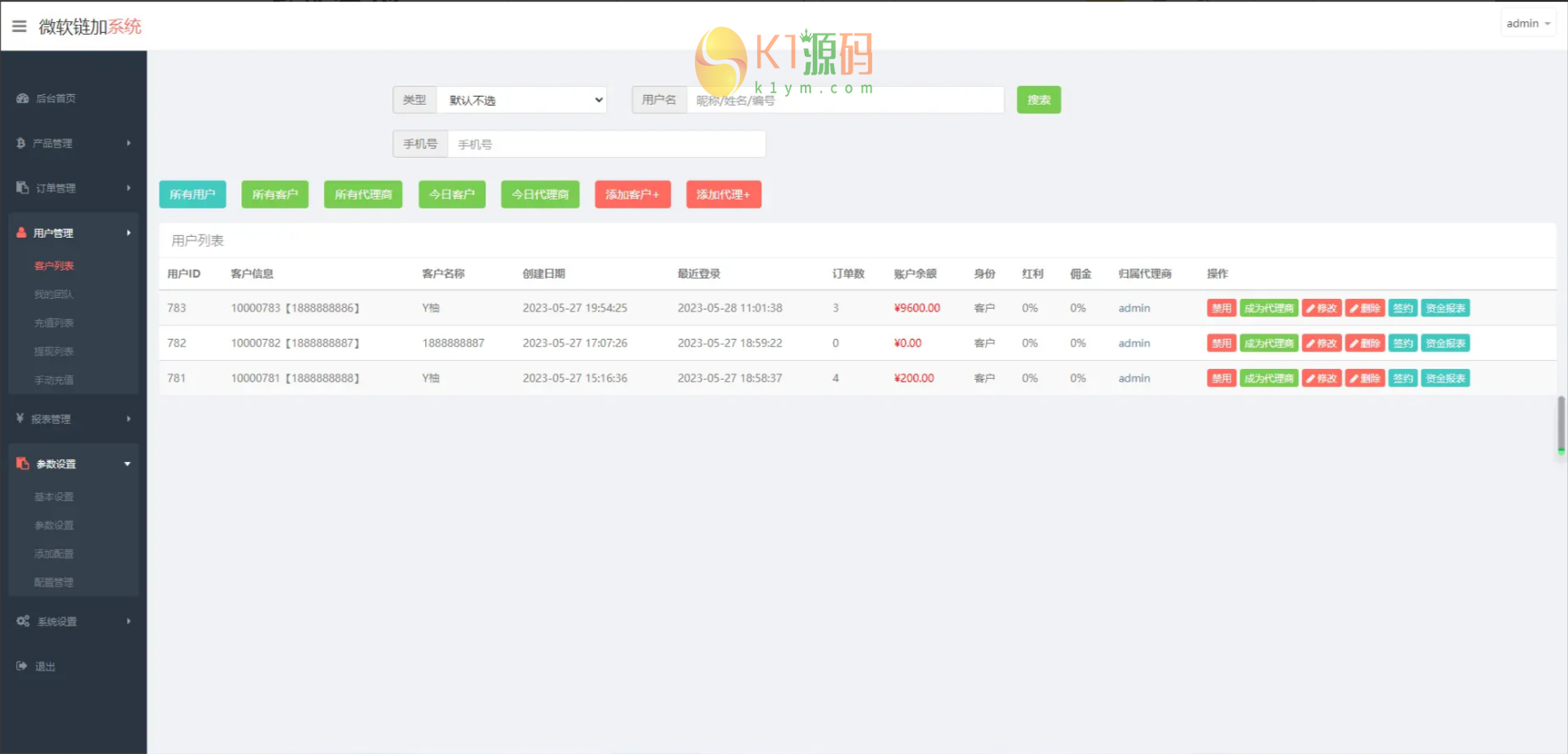Click the ¥200.00 balance cell

tap(914, 378)
